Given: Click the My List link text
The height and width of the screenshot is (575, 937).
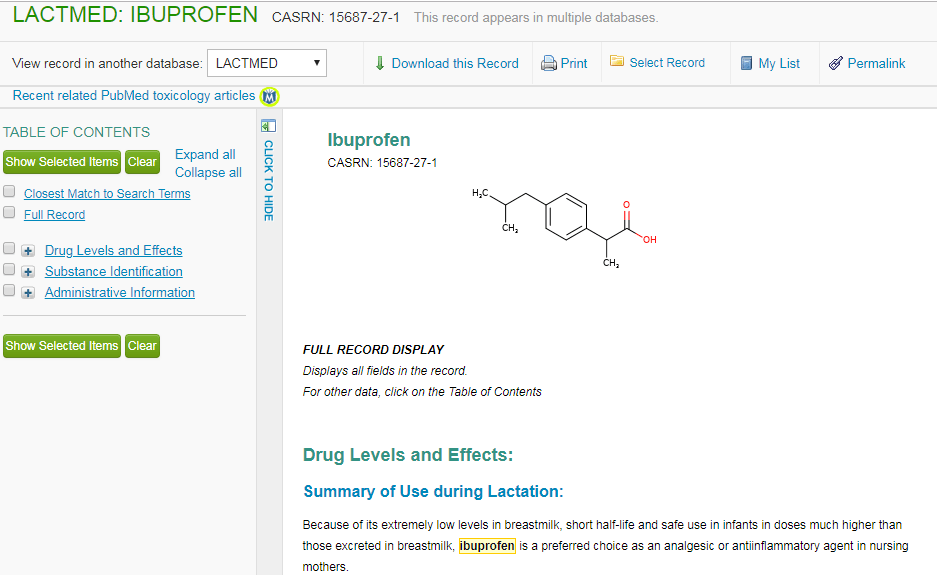Looking at the screenshot, I should (x=779, y=63).
